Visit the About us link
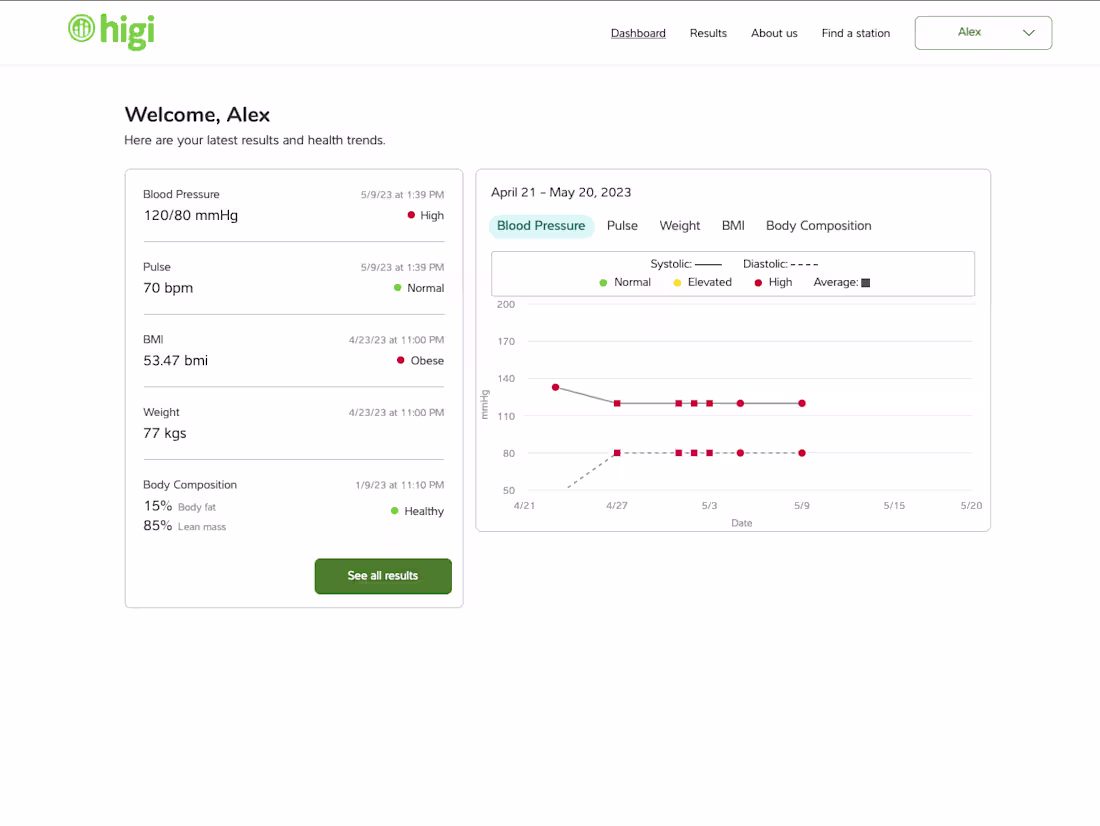Screen dimensions: 1100x826 click(774, 33)
